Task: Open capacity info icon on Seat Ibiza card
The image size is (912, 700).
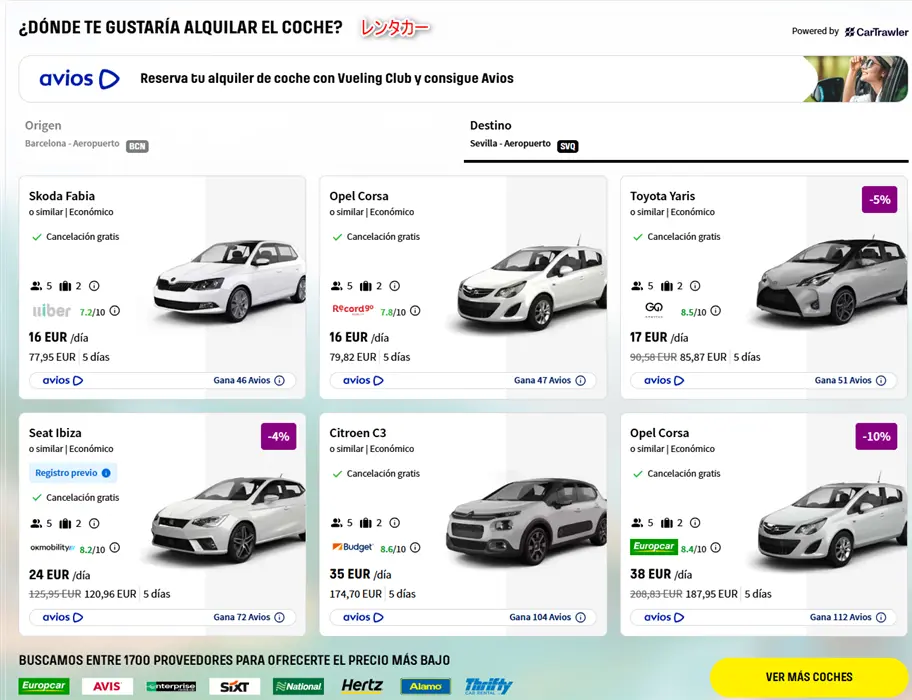Action: click(x=94, y=523)
